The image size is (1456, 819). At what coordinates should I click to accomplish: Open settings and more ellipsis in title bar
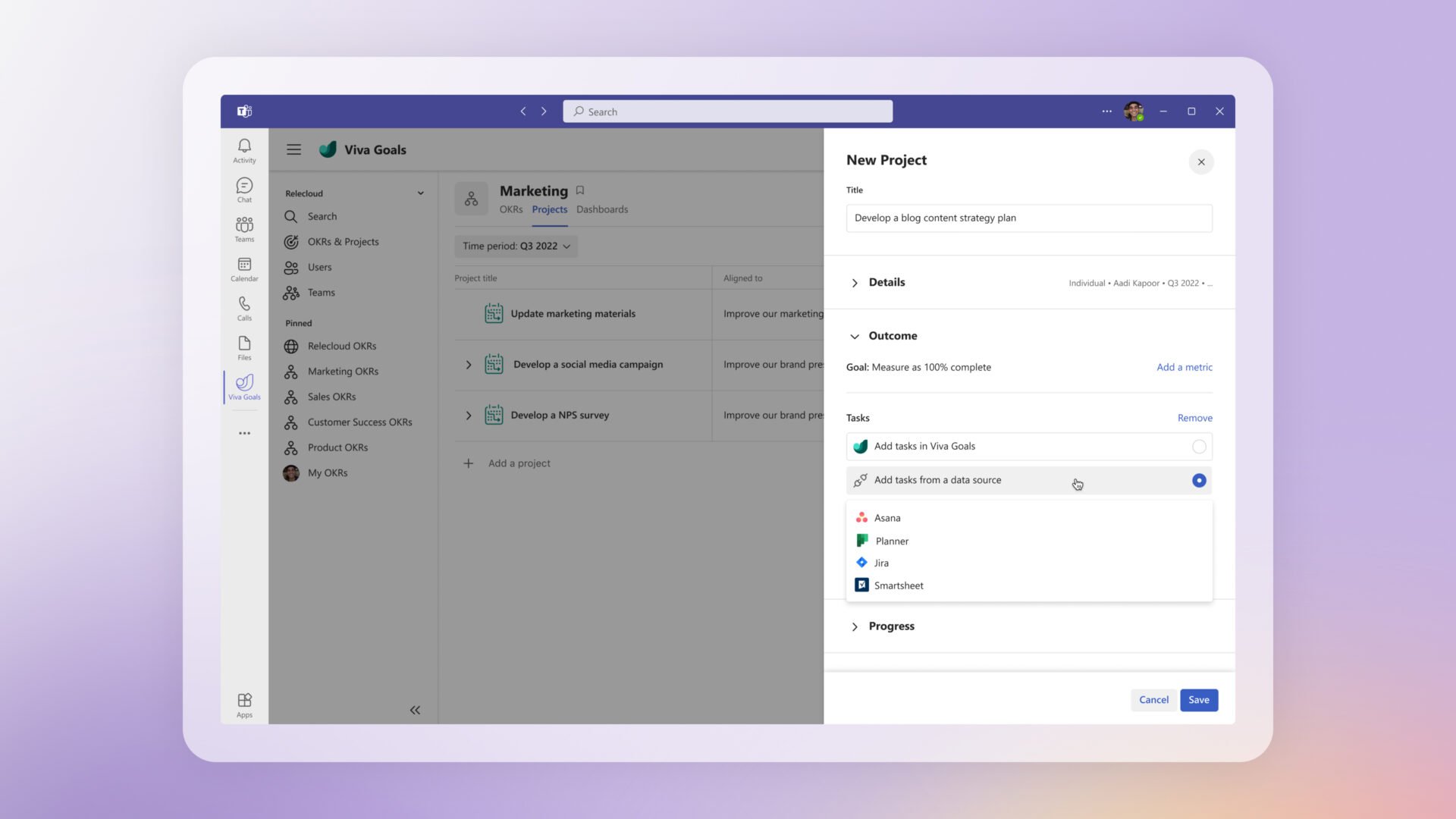click(1106, 111)
